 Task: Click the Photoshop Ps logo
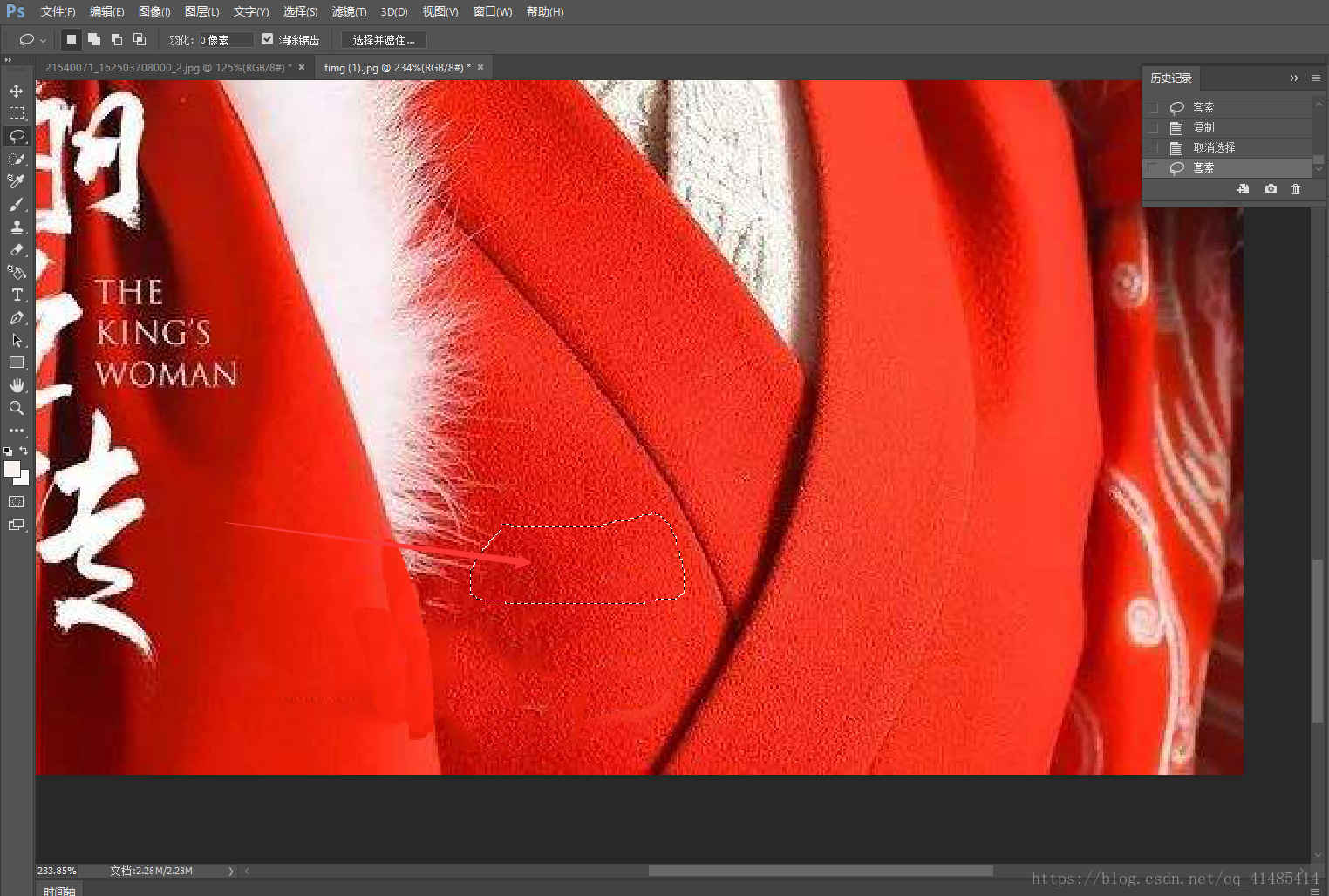tap(16, 11)
